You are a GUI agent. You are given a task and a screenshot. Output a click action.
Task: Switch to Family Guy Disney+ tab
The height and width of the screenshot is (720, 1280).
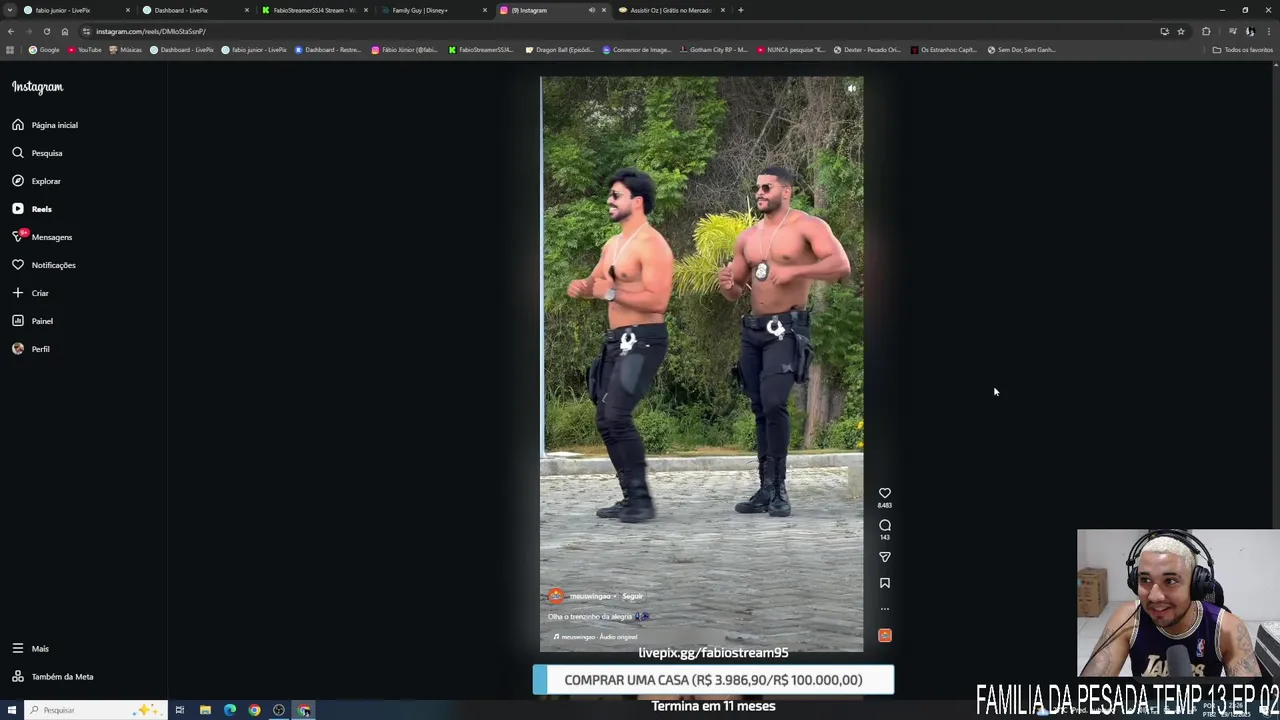434,10
